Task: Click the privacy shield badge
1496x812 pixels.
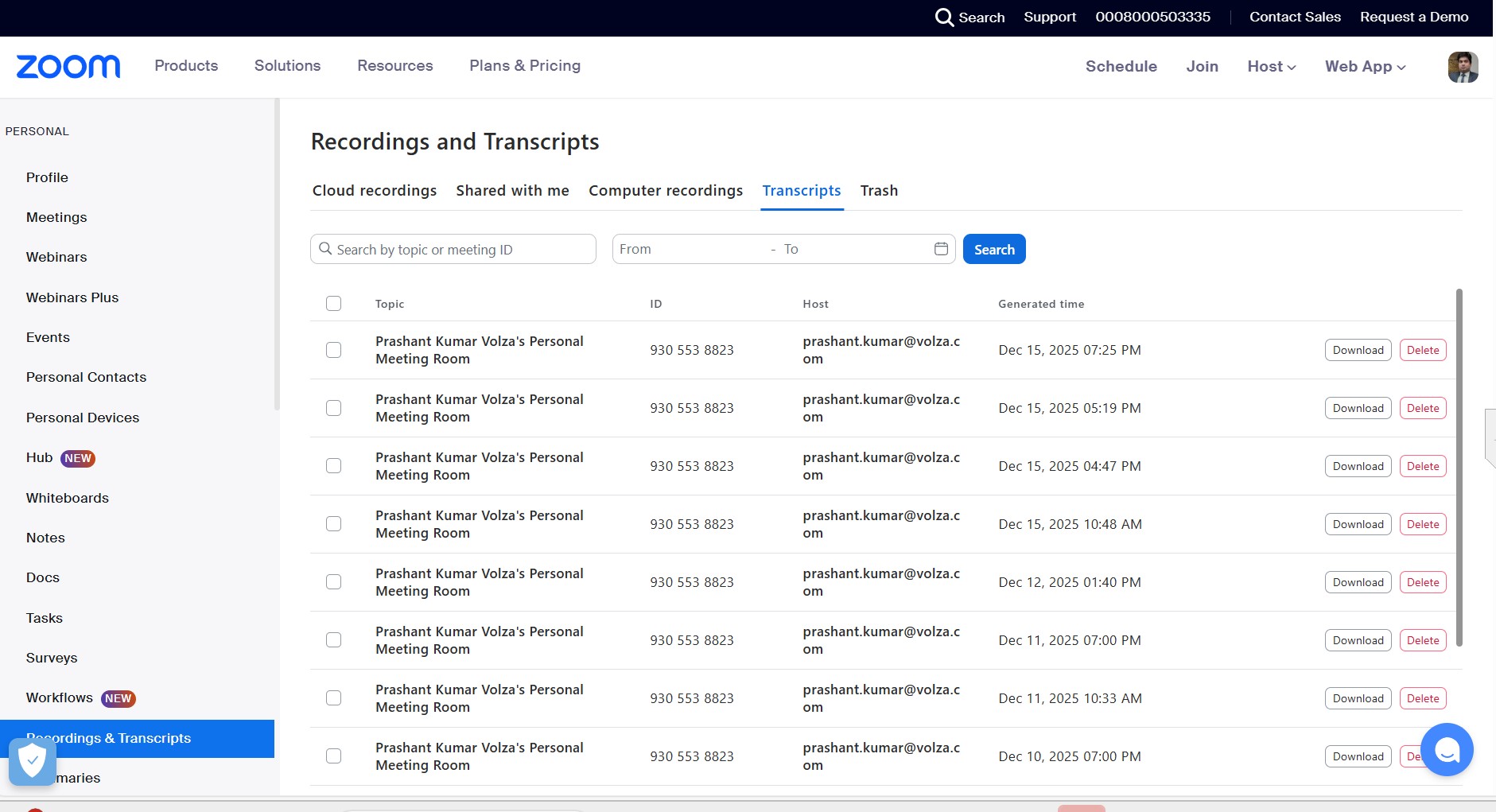Action: click(32, 761)
